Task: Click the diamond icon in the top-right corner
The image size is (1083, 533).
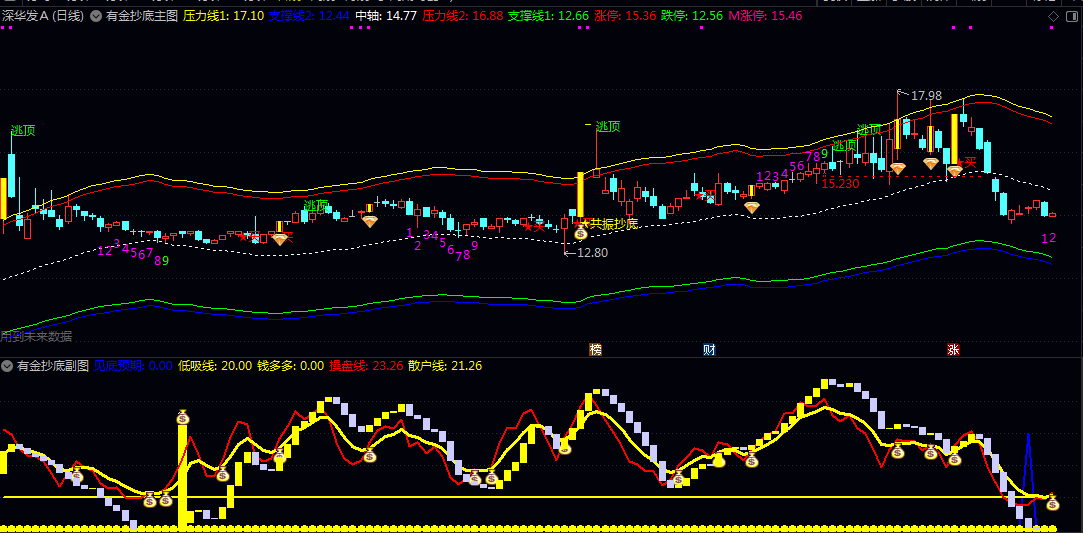Action: click(x=1053, y=17)
